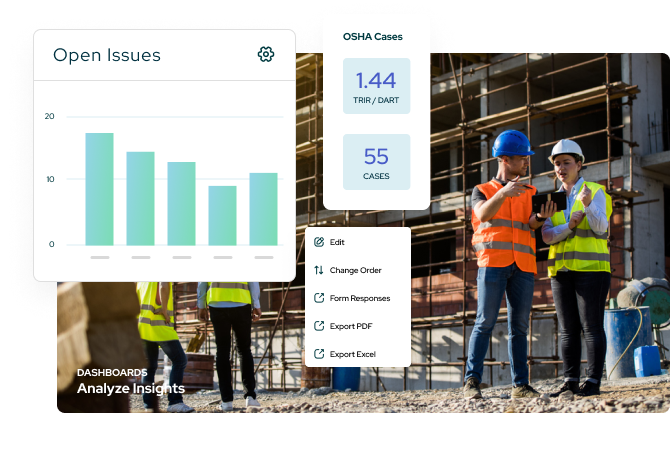Click the Analyze Insights link

(131, 388)
